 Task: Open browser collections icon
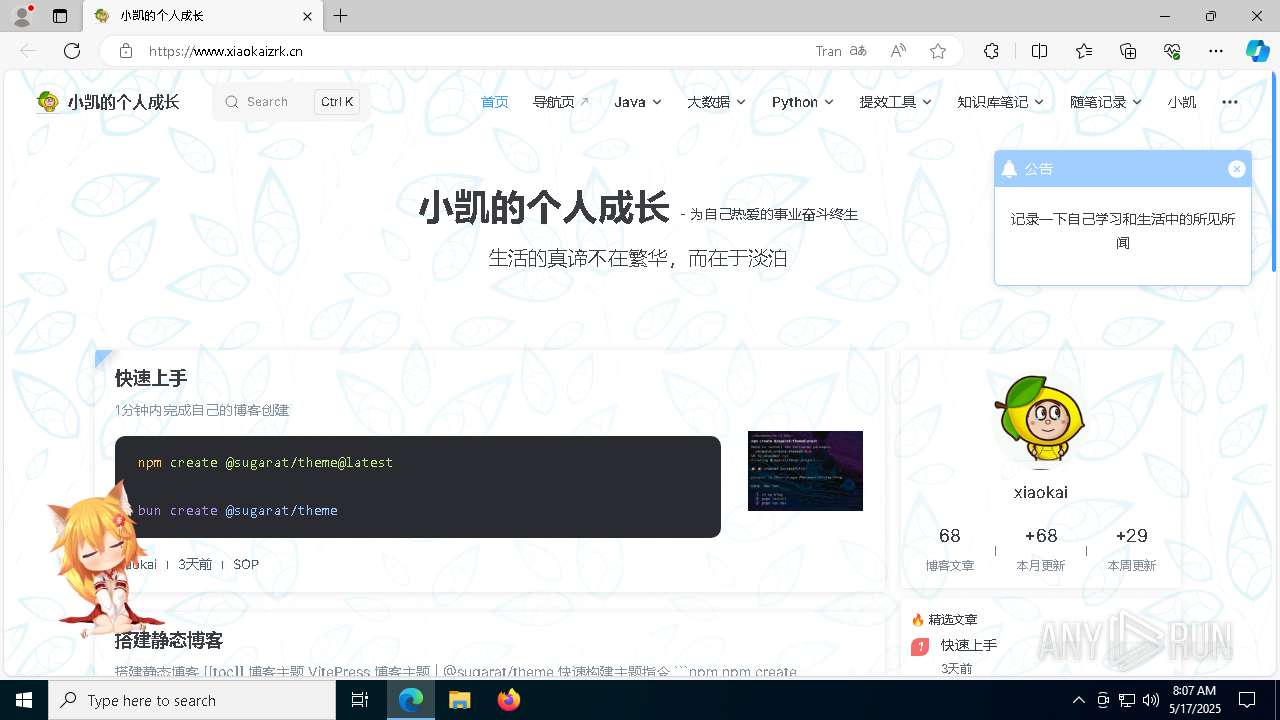[1128, 51]
